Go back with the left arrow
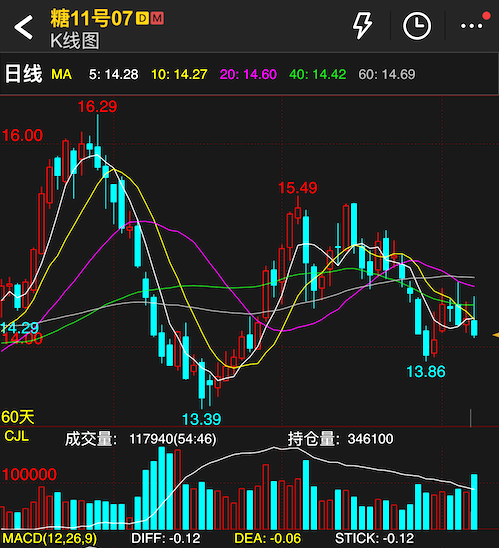The width and height of the screenshot is (499, 548). coord(24,27)
